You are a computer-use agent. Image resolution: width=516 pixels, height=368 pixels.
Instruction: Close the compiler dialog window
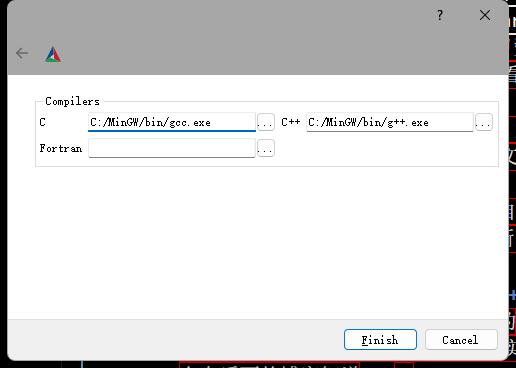pos(485,15)
